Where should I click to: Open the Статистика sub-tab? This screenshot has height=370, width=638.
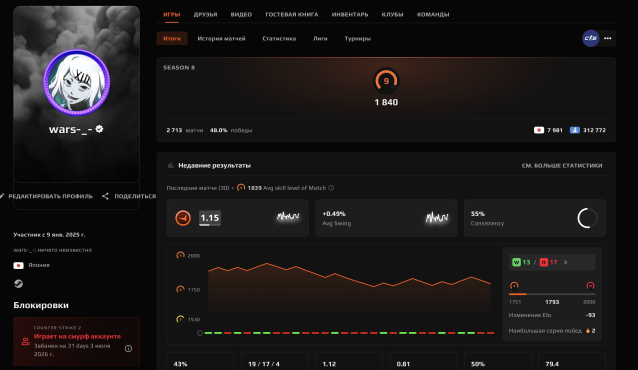click(279, 38)
